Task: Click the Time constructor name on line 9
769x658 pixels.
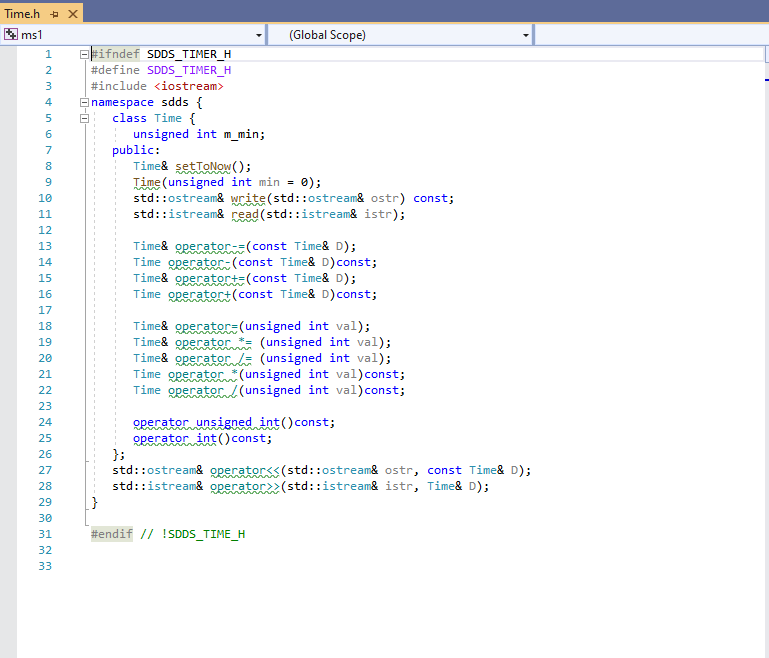Action: pos(147,182)
